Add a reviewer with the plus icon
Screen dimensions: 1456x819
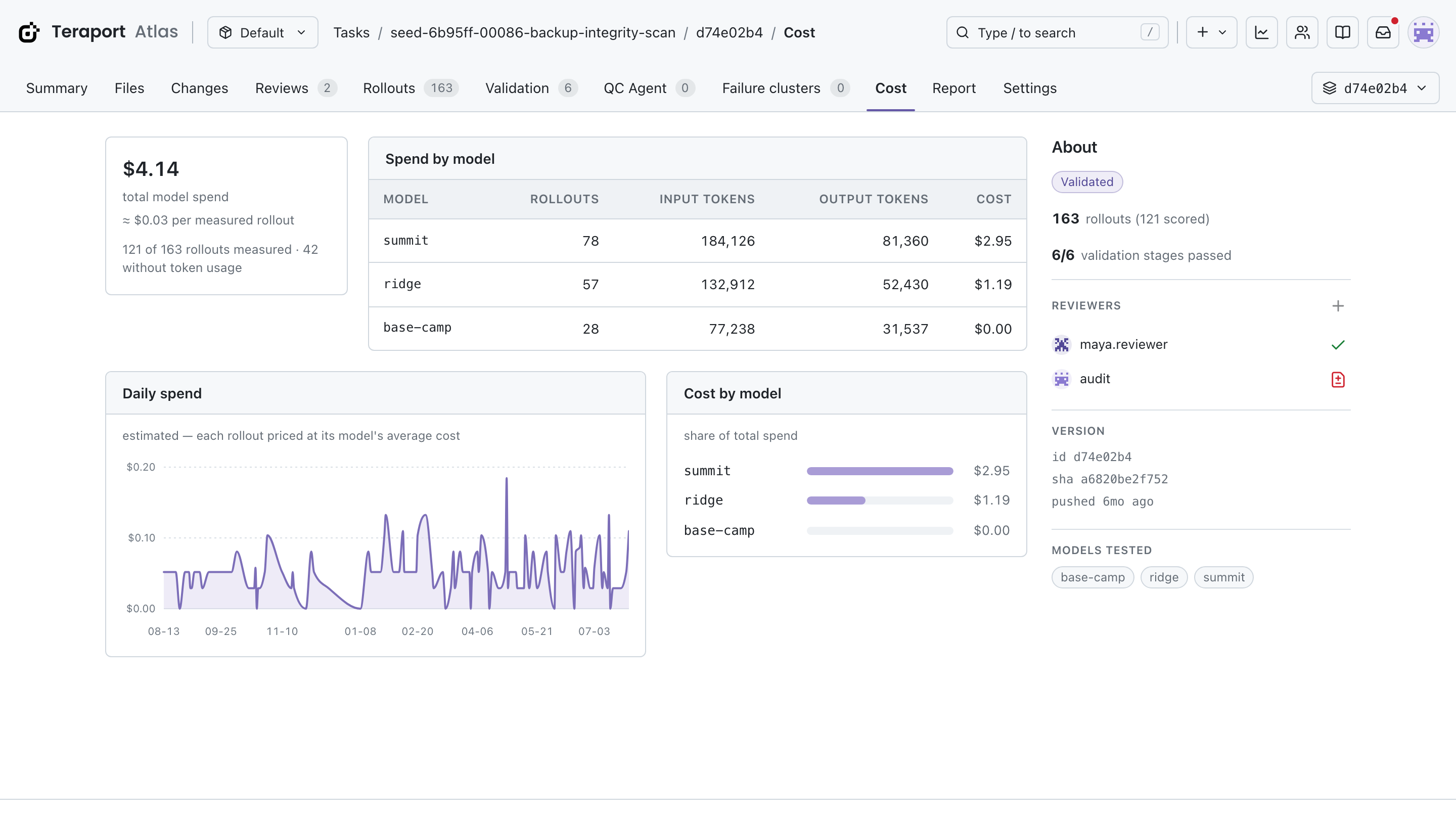1337,306
